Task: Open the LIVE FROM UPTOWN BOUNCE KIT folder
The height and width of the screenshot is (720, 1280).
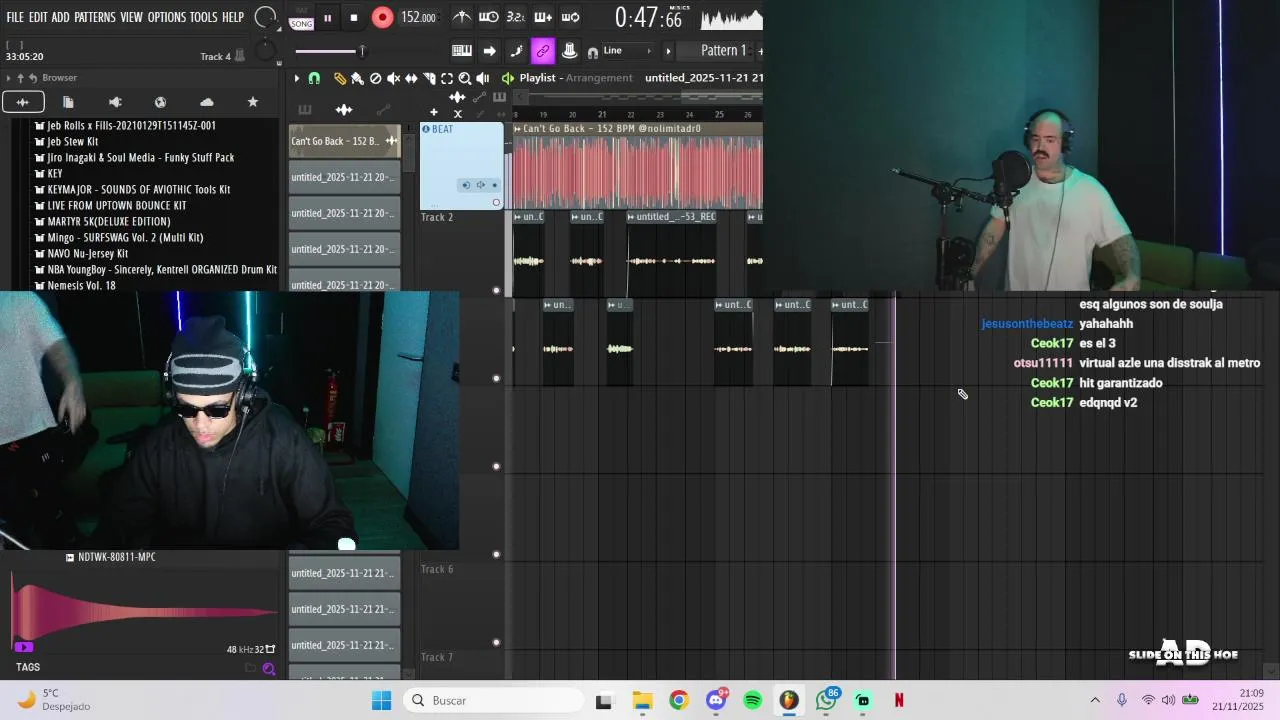Action: pyautogui.click(x=116, y=205)
